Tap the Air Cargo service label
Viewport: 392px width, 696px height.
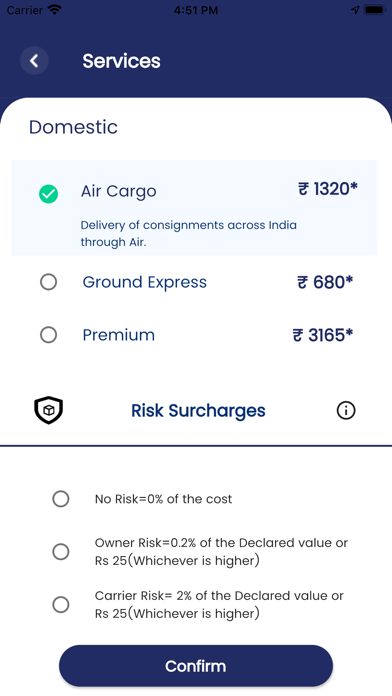click(119, 191)
